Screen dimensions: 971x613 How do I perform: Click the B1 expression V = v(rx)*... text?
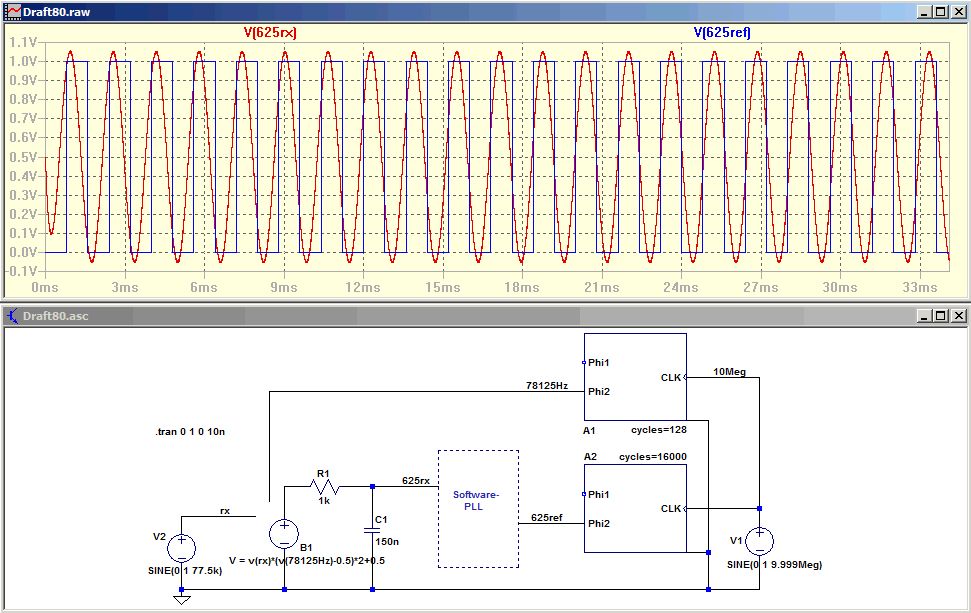(307, 560)
